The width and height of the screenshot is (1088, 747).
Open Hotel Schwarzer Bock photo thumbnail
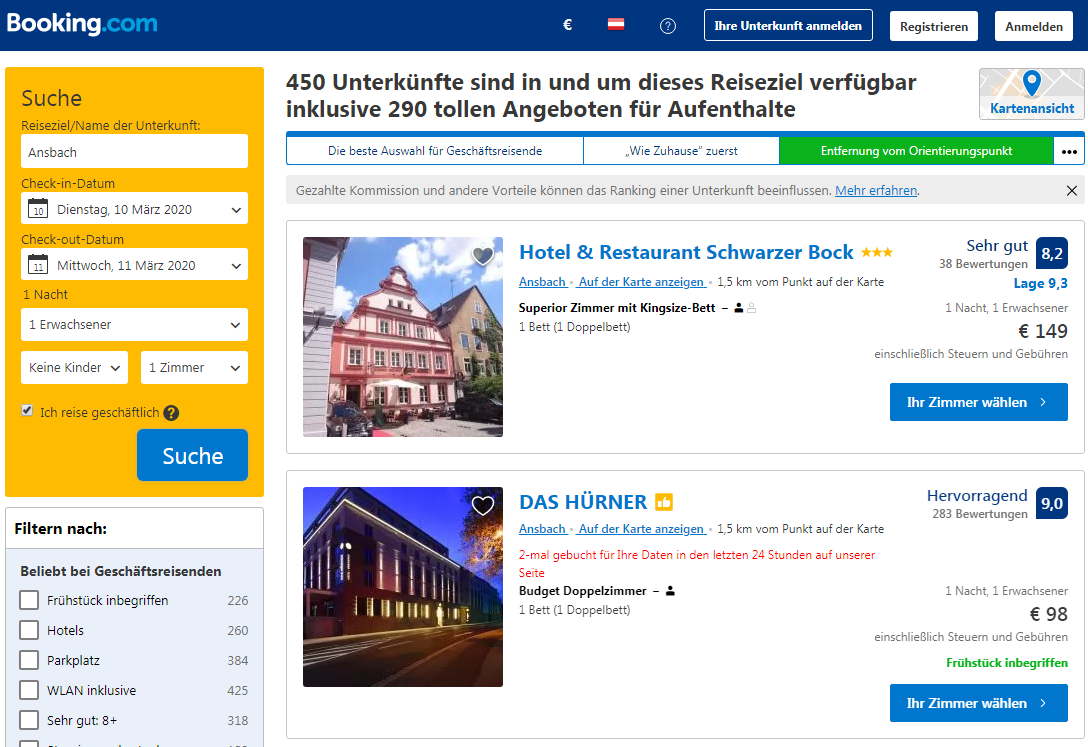click(x=403, y=337)
